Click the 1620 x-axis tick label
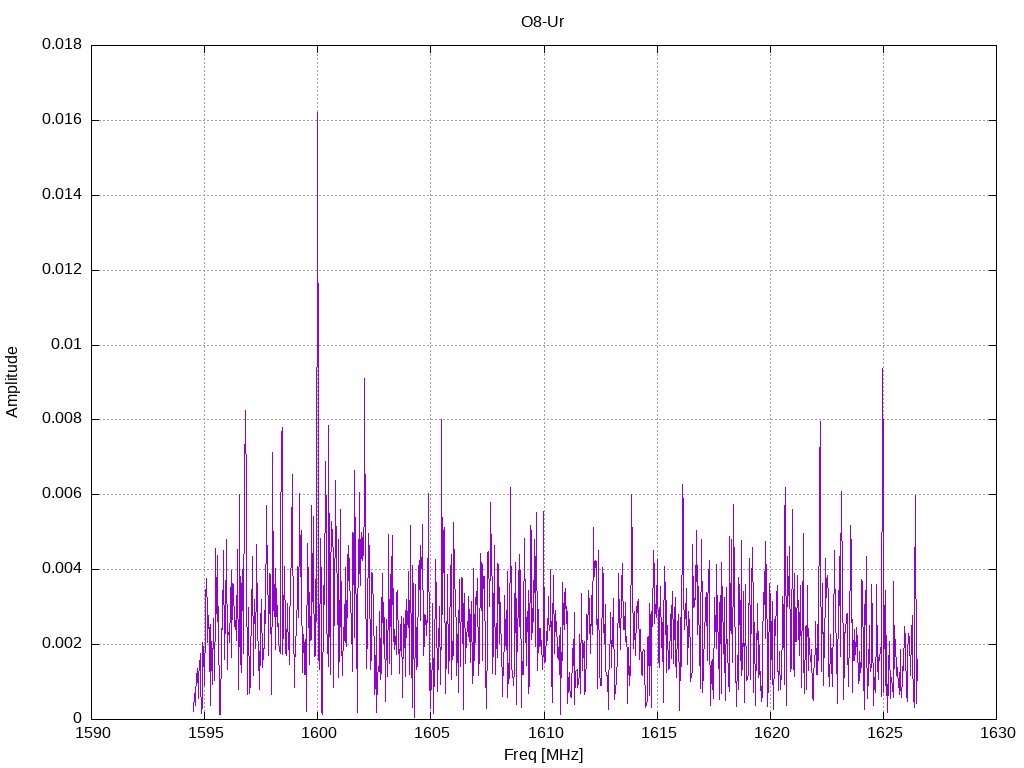The image size is (1024, 768). (771, 733)
